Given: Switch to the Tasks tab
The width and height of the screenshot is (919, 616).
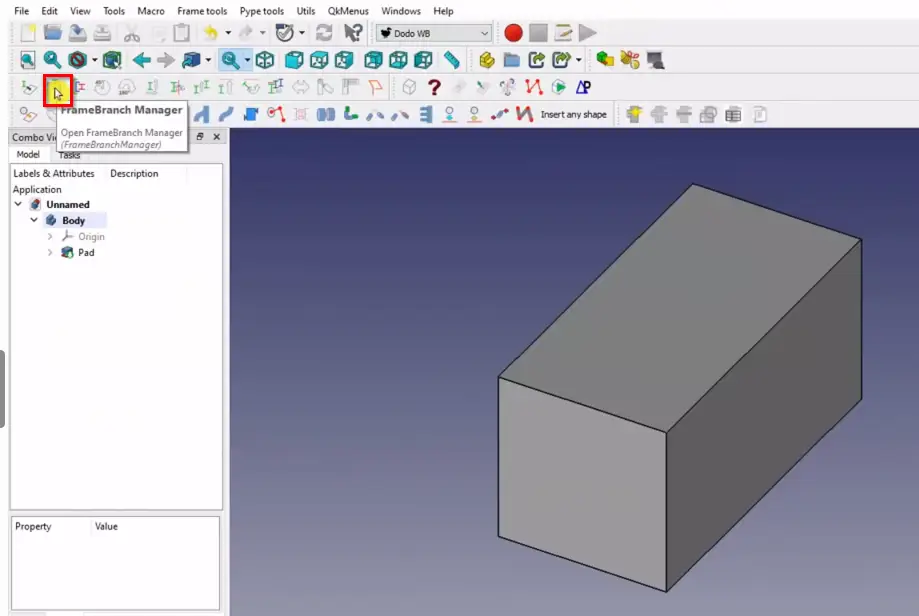Looking at the screenshot, I should coord(69,155).
